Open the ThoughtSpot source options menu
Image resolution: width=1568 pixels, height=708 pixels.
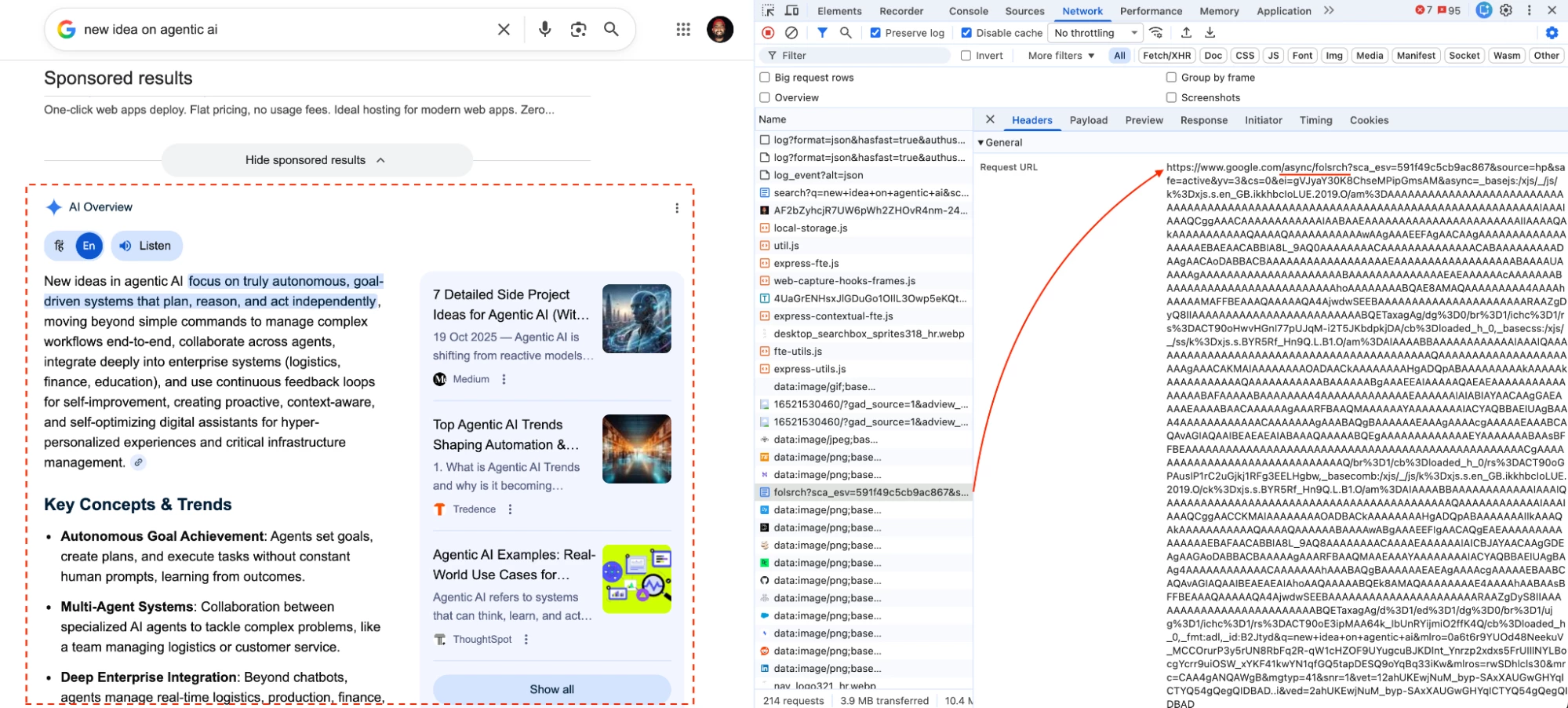click(526, 640)
